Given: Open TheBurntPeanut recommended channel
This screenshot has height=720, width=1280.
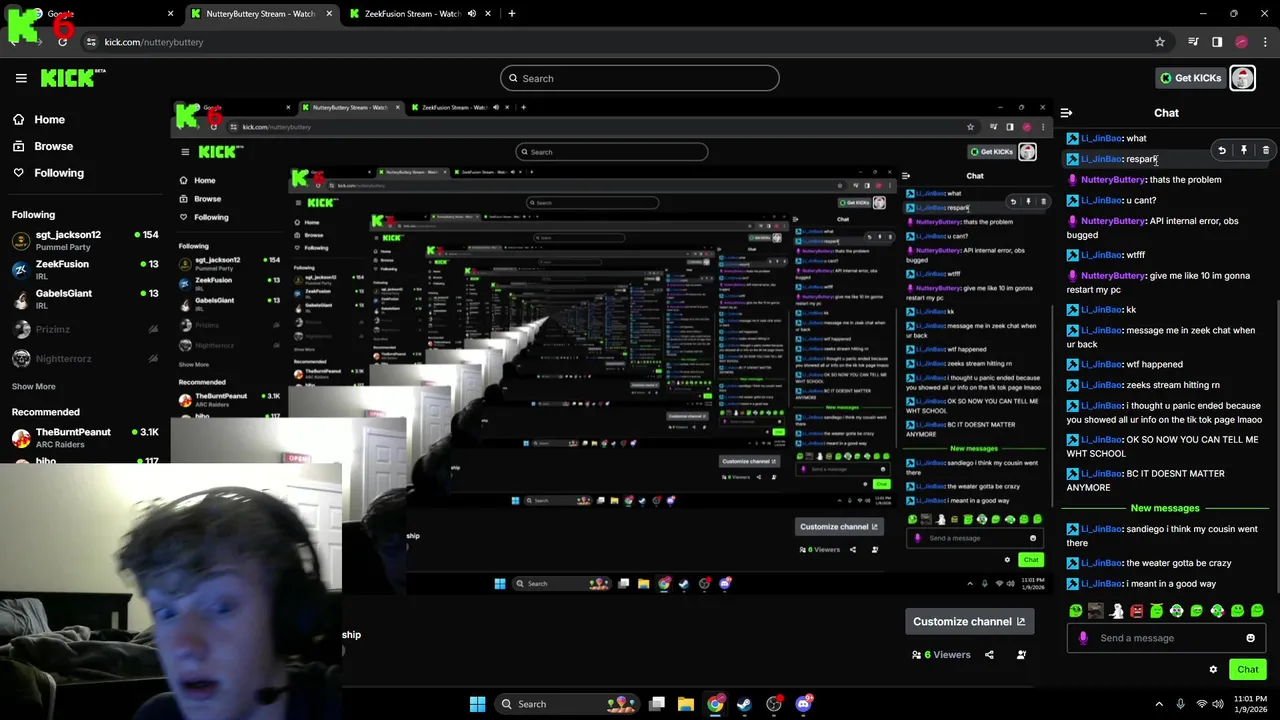Looking at the screenshot, I should 85,437.
